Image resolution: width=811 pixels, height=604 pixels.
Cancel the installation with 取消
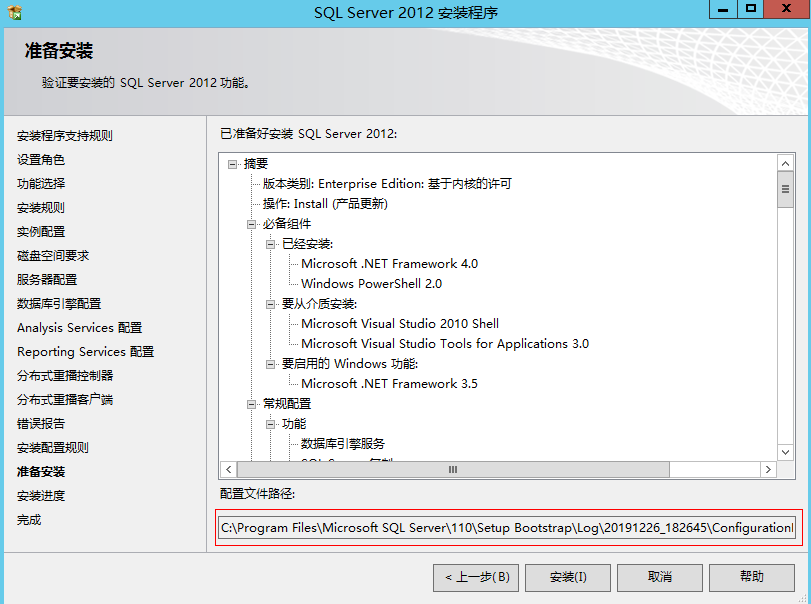659,578
